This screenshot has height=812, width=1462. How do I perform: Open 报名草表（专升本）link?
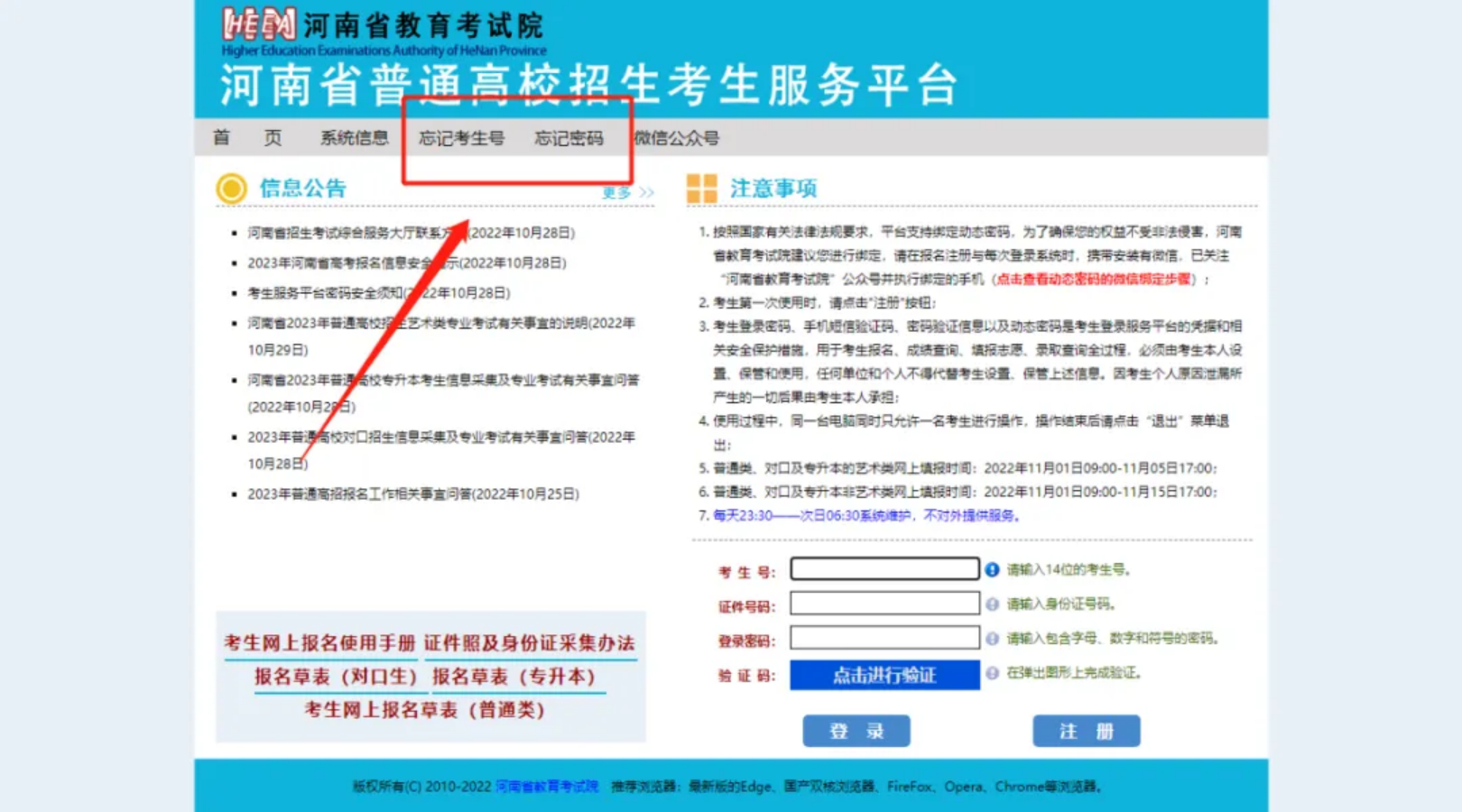(514, 676)
